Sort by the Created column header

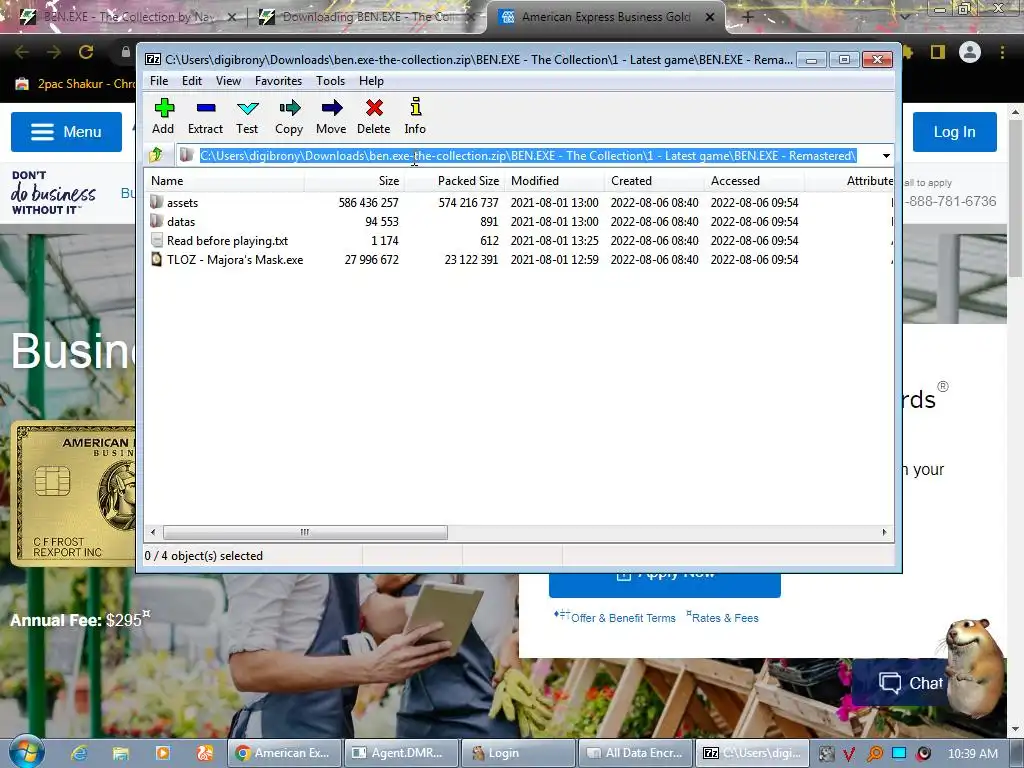coord(654,181)
